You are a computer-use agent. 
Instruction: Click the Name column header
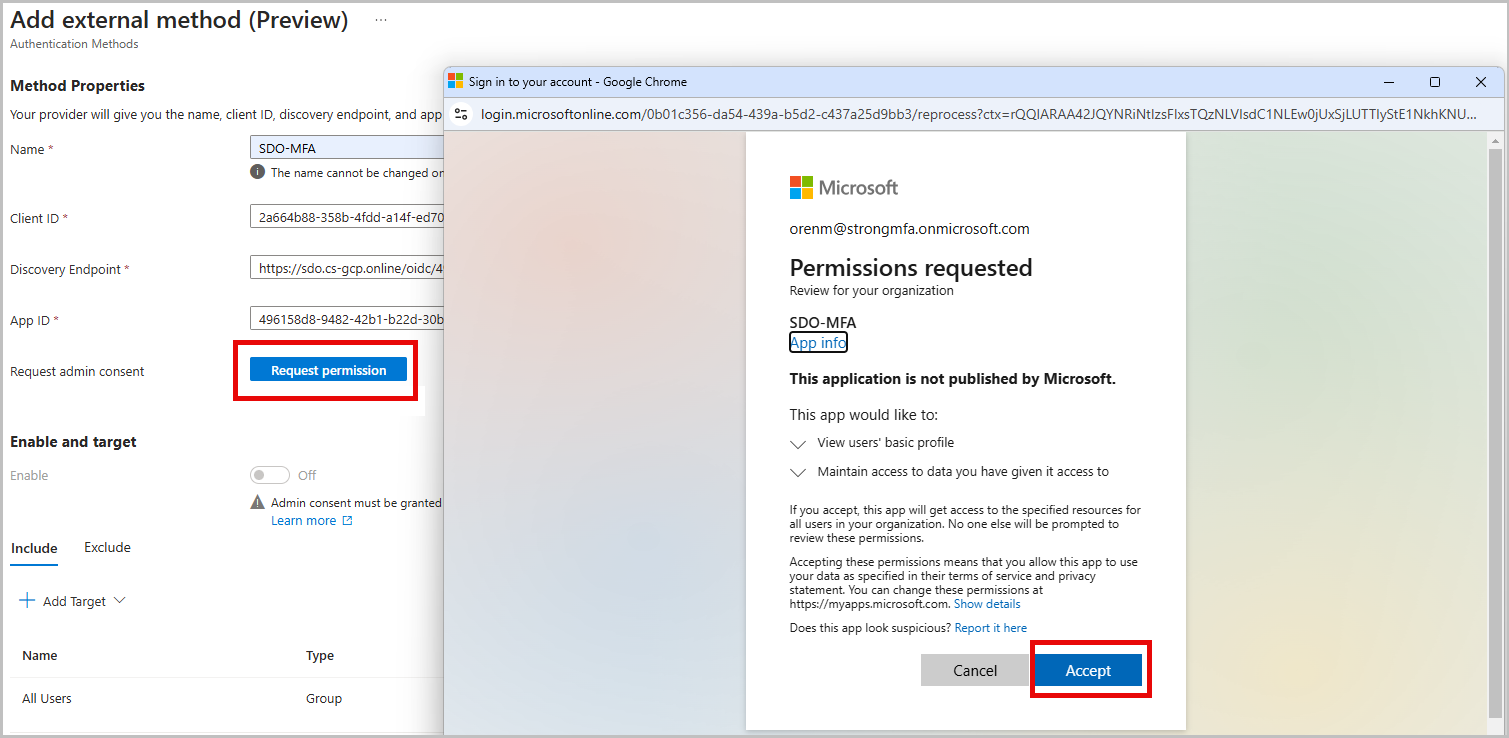tap(40, 656)
